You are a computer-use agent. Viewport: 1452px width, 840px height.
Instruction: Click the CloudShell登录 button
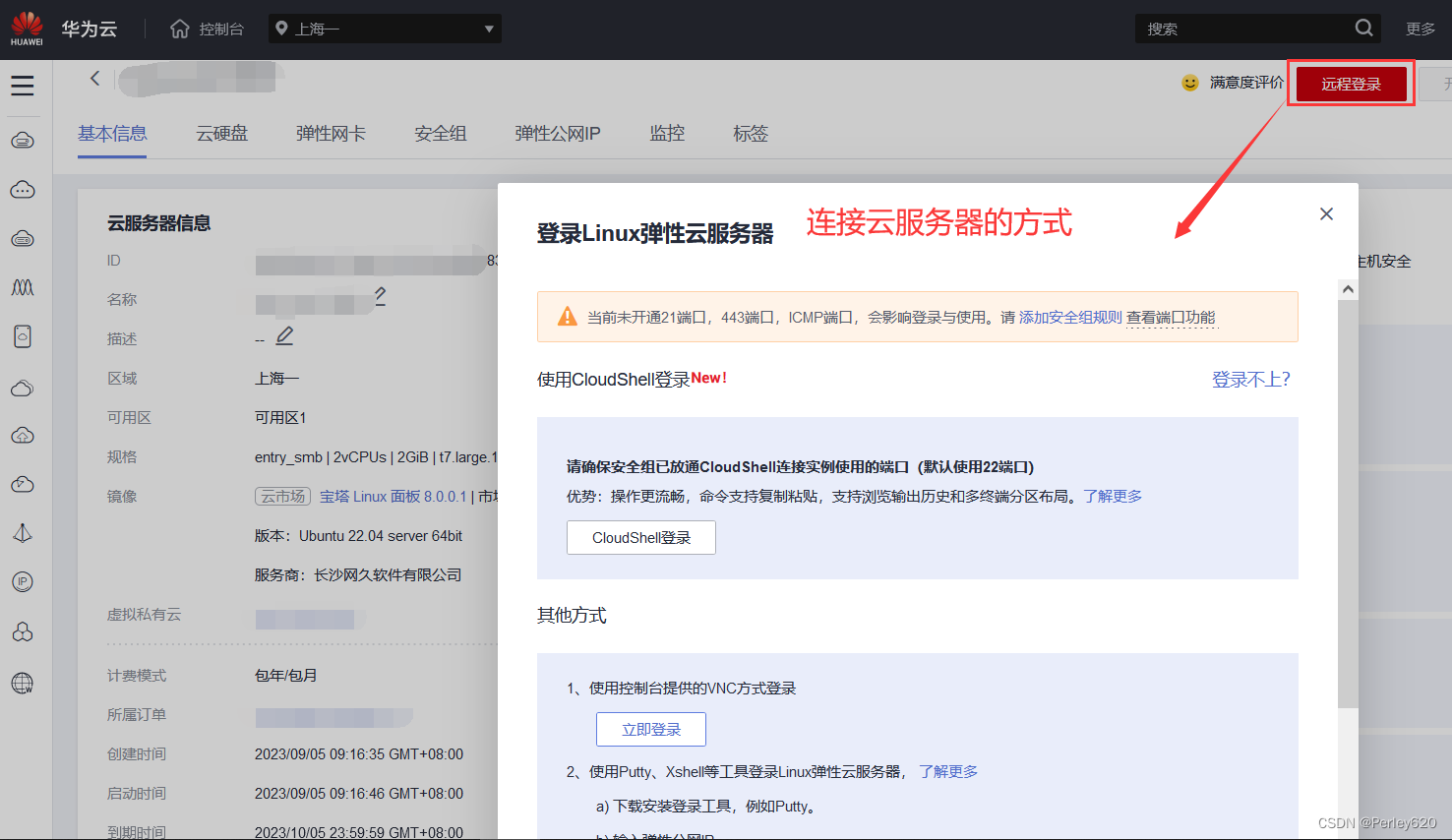tap(641, 538)
